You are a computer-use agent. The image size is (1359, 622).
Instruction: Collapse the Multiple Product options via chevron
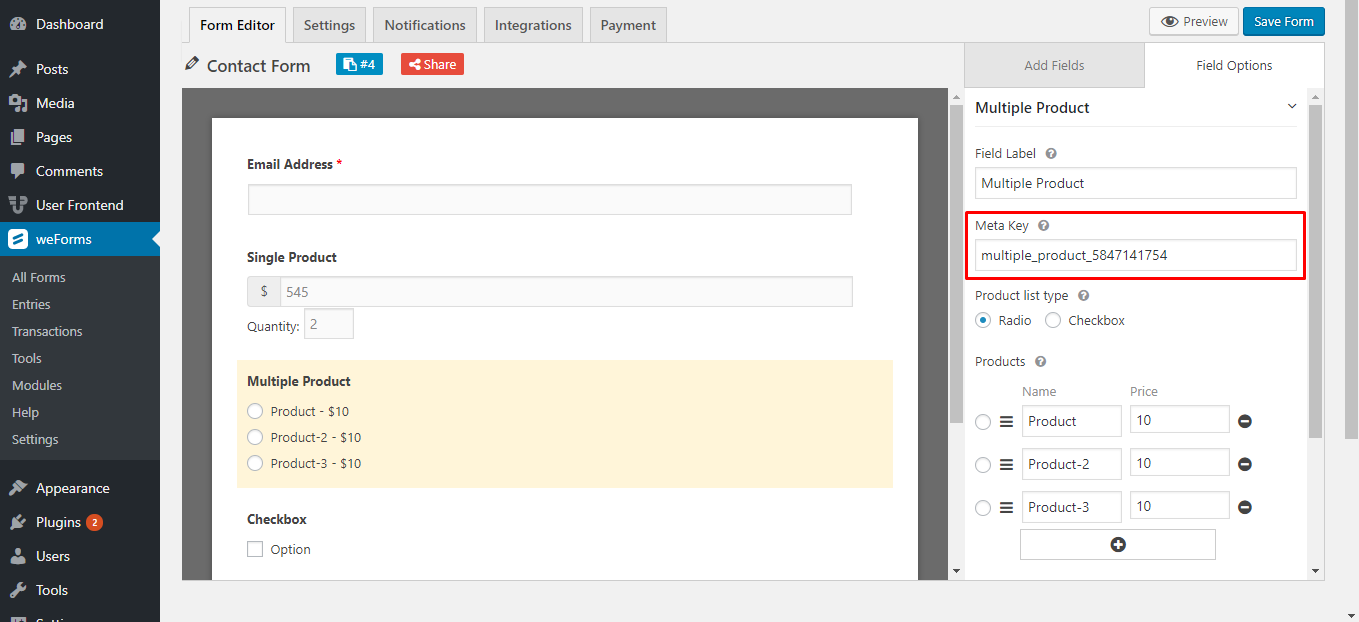(x=1291, y=105)
